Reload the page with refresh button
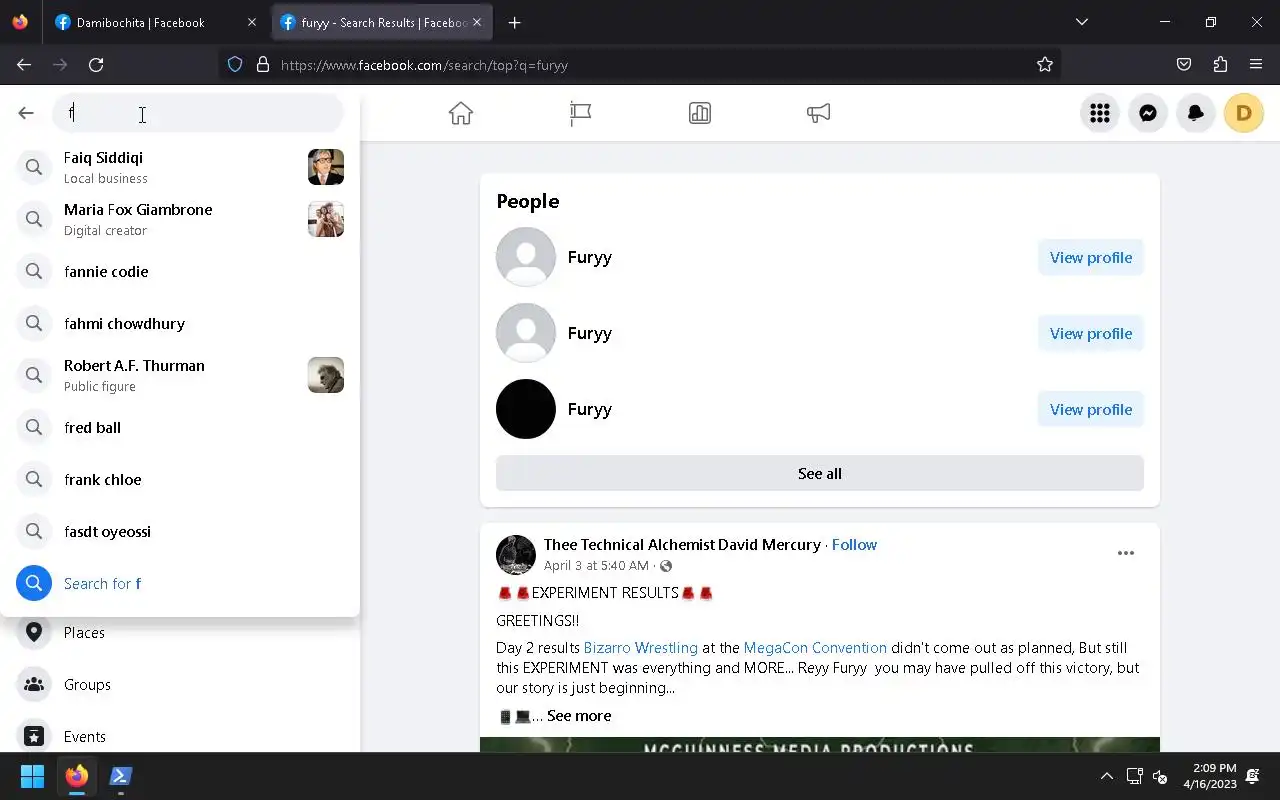The height and width of the screenshot is (800, 1280). pyautogui.click(x=96, y=64)
